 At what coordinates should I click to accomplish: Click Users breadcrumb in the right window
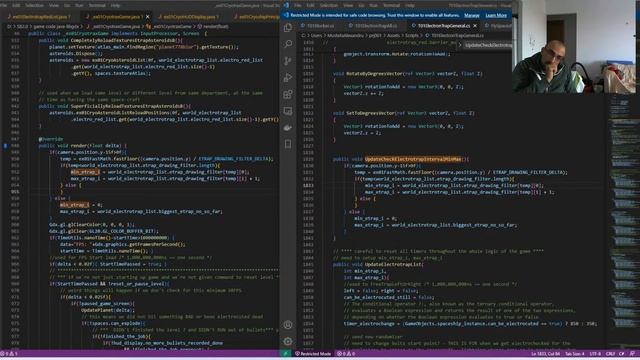click(x=316, y=36)
